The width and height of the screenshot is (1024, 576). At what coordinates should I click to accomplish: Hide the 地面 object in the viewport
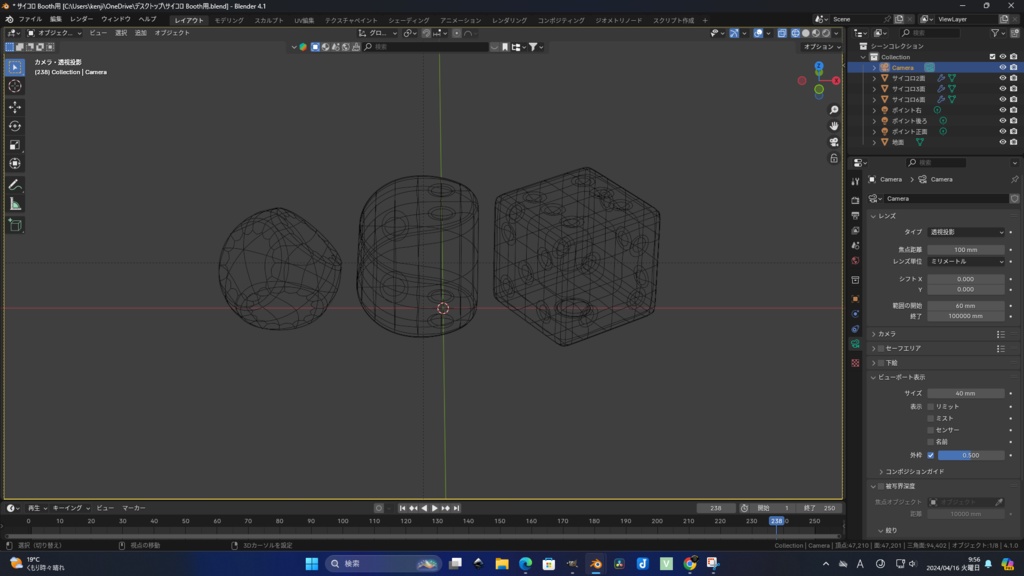(1003, 141)
